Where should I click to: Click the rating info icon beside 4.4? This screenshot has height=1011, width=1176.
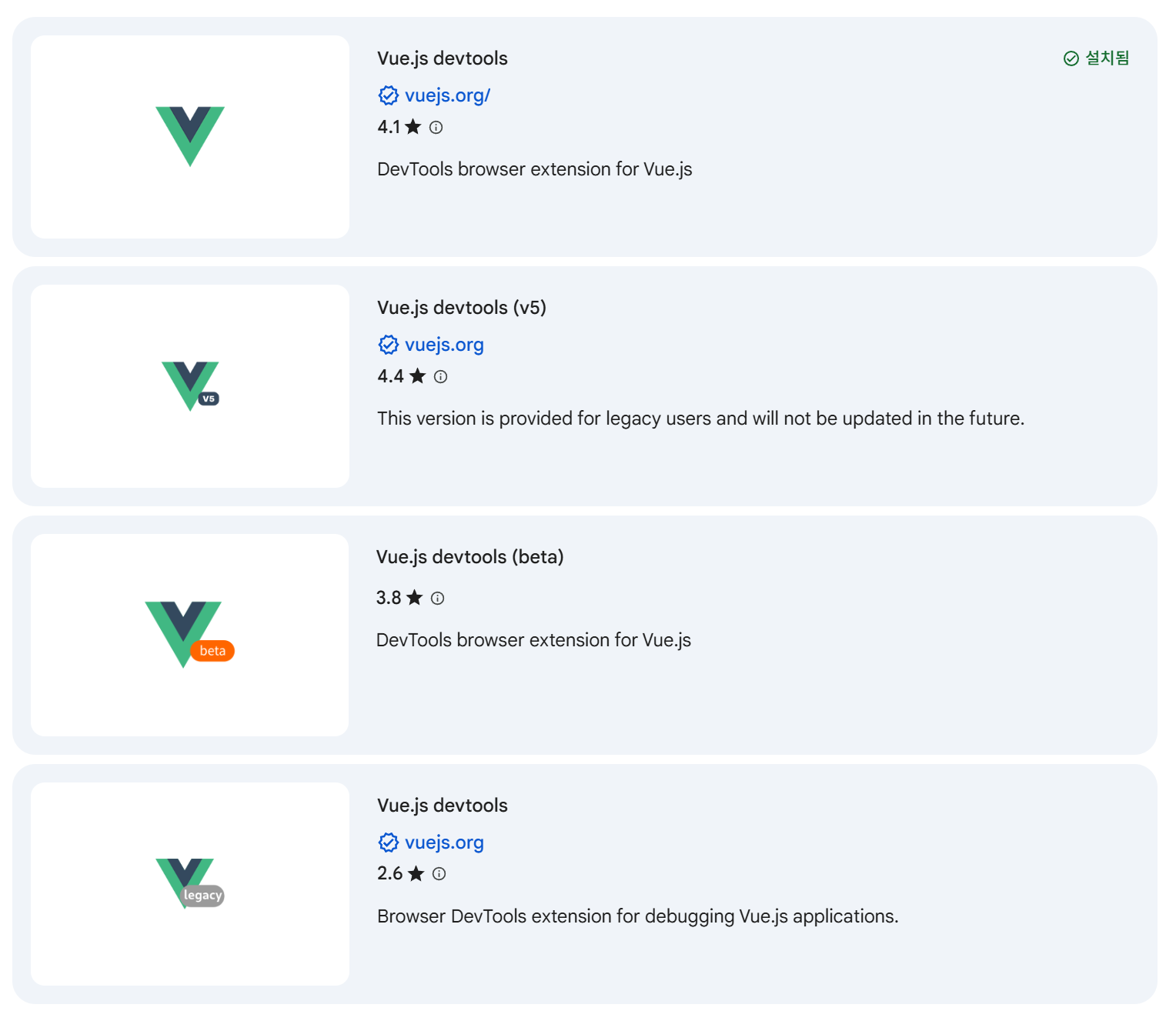(440, 377)
